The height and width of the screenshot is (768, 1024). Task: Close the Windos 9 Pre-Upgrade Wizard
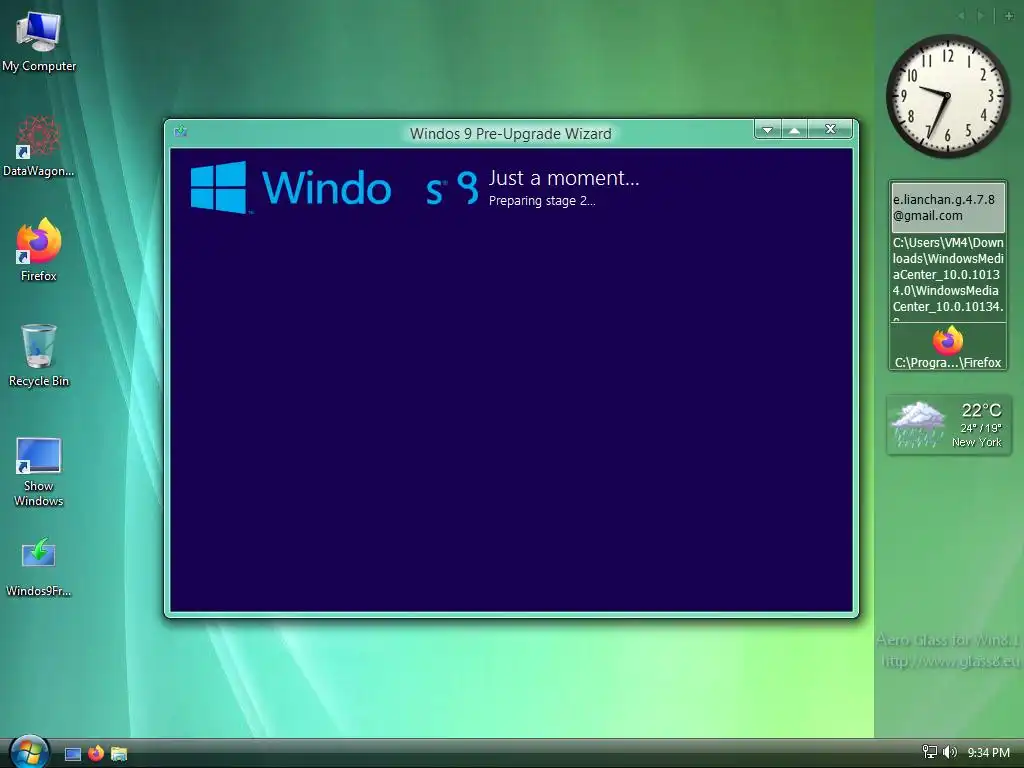pyautogui.click(x=830, y=129)
